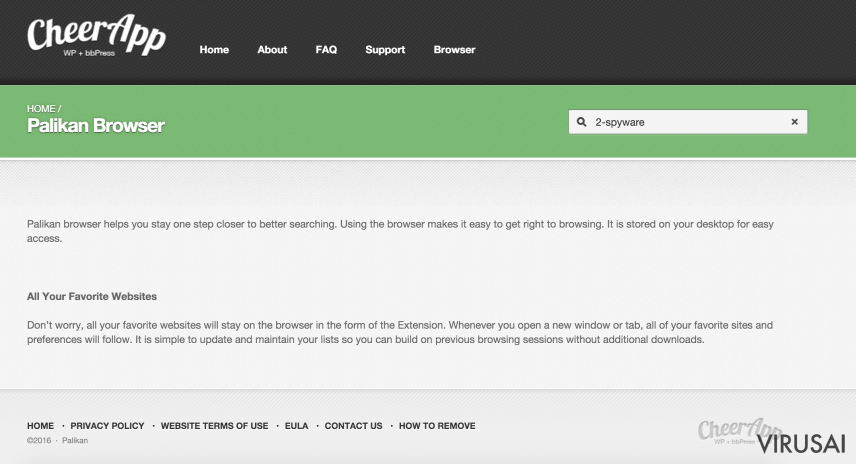Image resolution: width=856 pixels, height=464 pixels.
Task: Open the Home menu item
Action: pyautogui.click(x=214, y=50)
